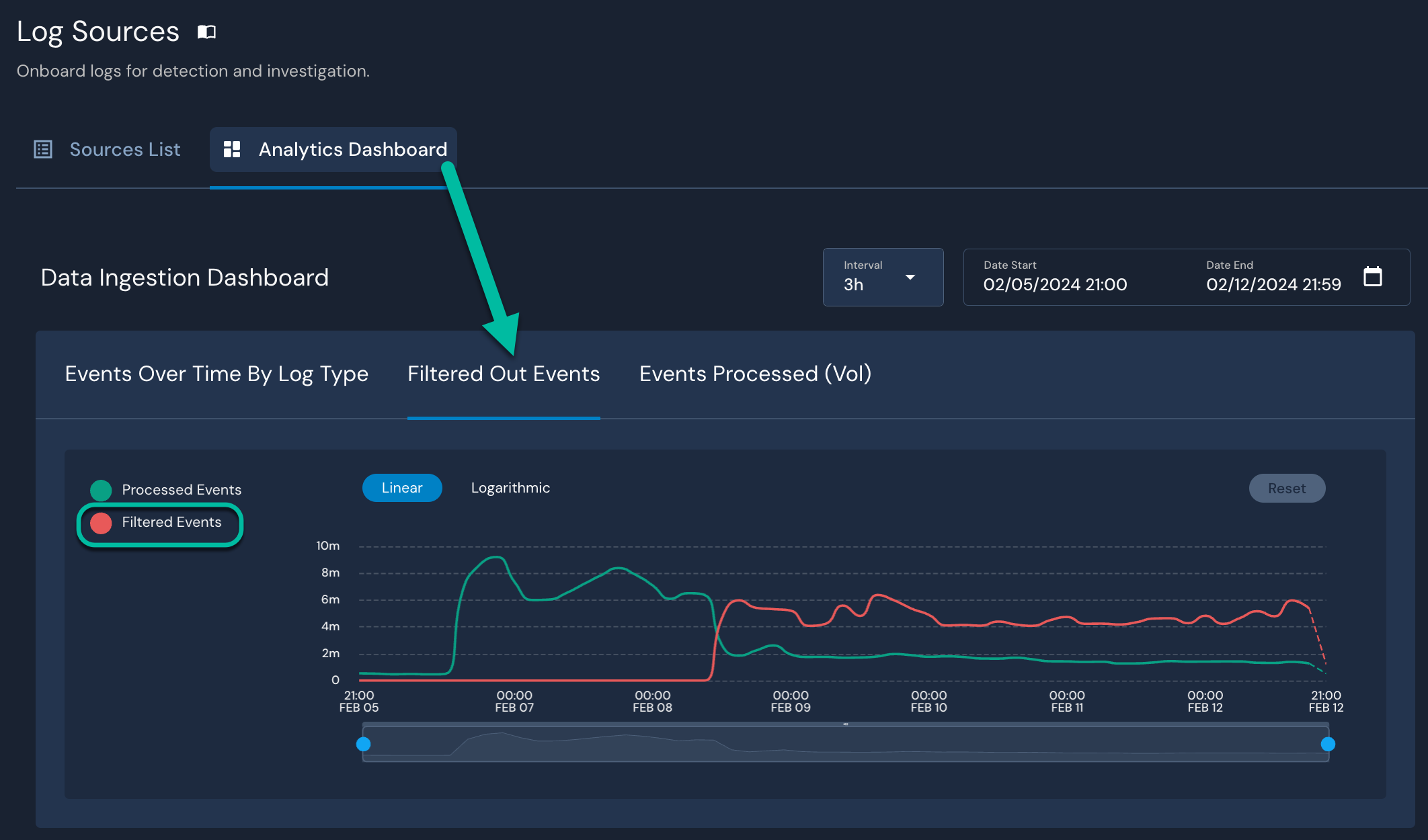Image resolution: width=1428 pixels, height=840 pixels.
Task: Switch to Events Processed (Vol) tab
Action: click(755, 374)
